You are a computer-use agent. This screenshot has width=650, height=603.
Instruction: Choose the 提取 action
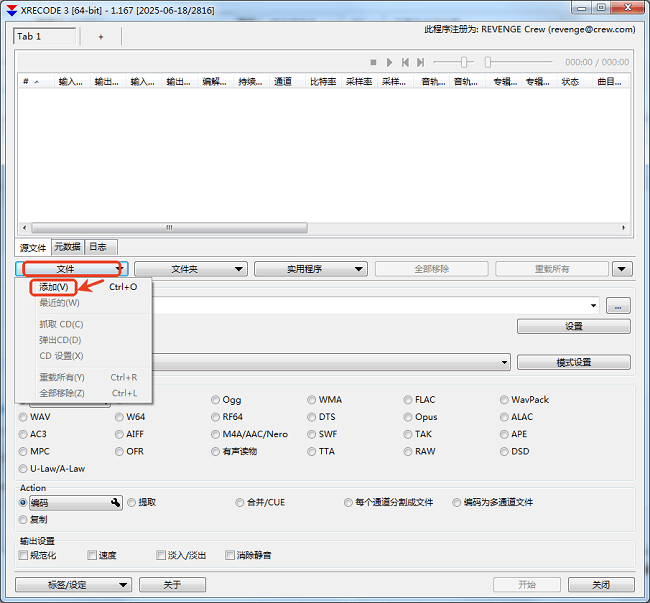click(x=142, y=502)
